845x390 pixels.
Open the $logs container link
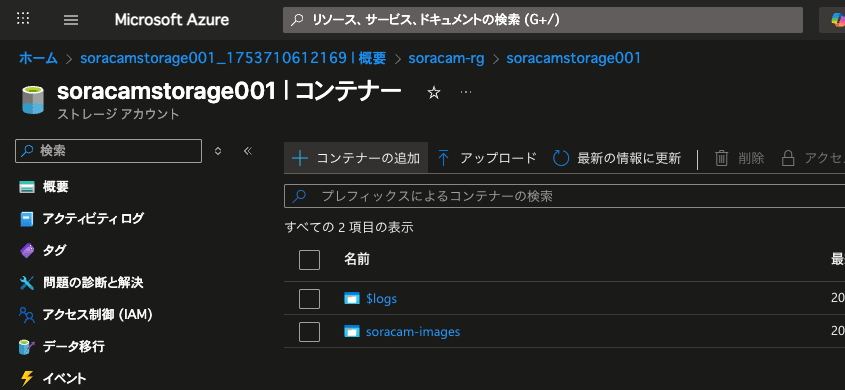(x=382, y=299)
